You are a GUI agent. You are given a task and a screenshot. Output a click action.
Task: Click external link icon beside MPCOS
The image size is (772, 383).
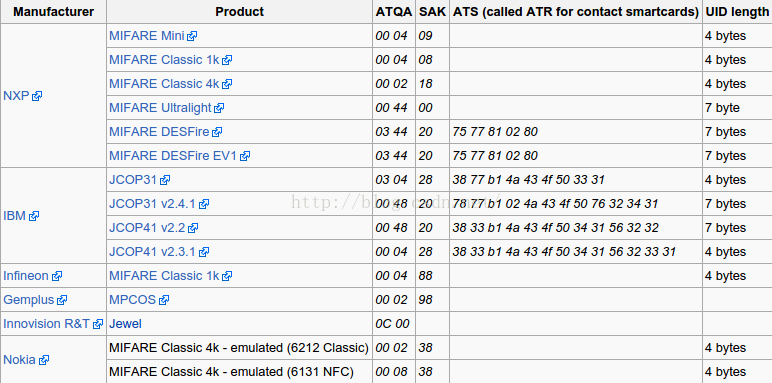pos(164,300)
